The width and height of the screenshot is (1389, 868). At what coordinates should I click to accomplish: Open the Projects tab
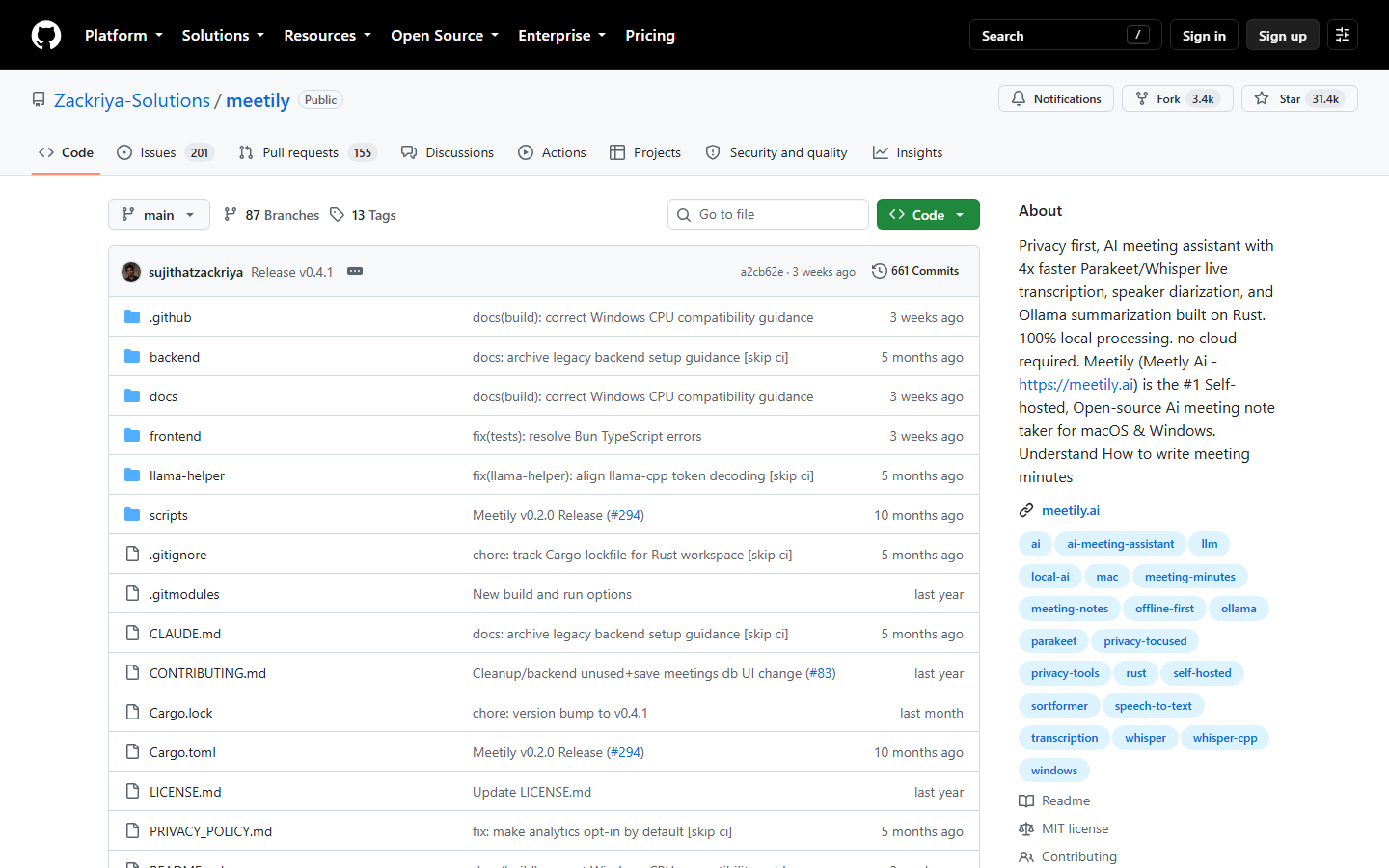pyautogui.click(x=645, y=152)
